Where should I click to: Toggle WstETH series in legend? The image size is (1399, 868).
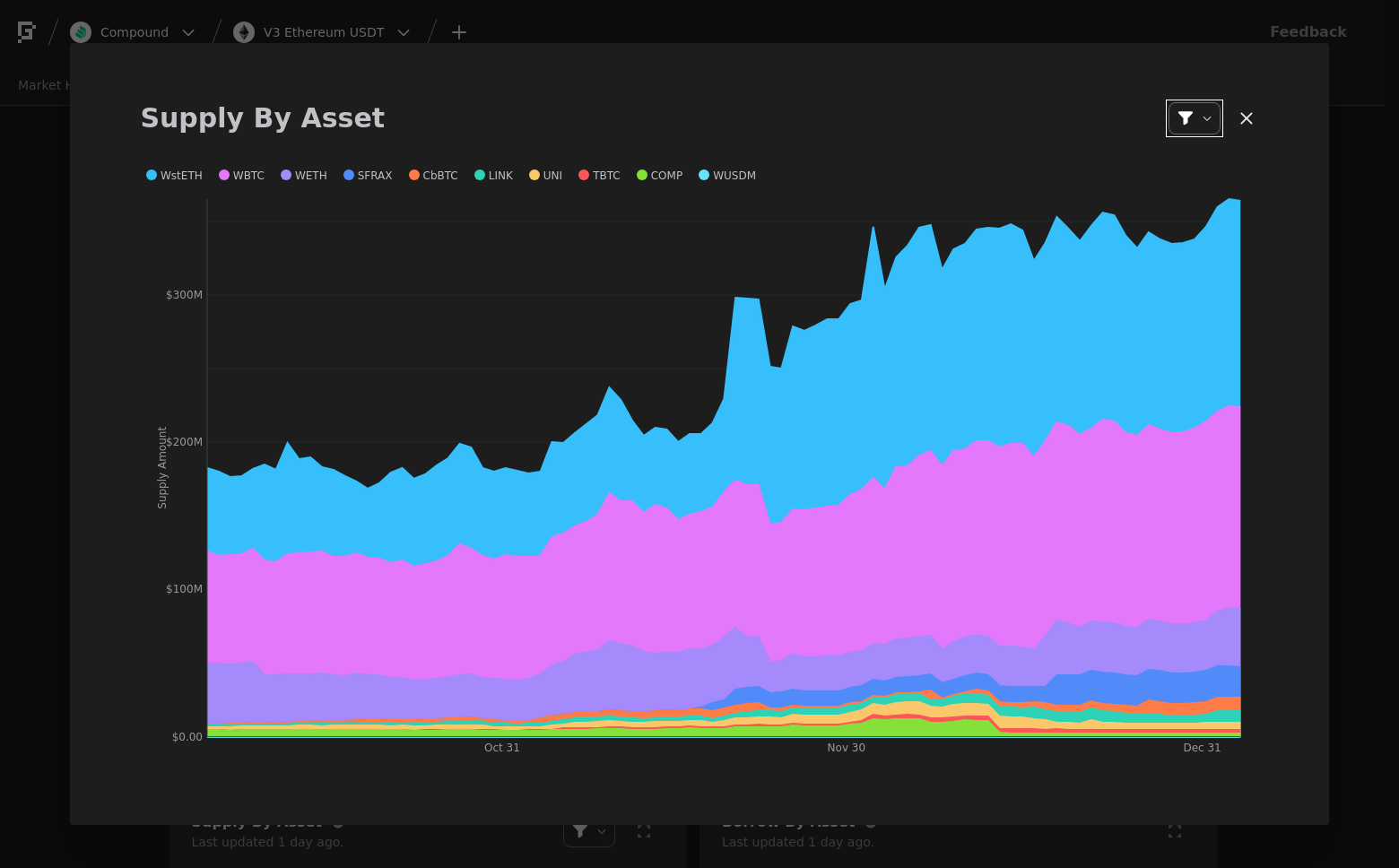click(x=174, y=176)
